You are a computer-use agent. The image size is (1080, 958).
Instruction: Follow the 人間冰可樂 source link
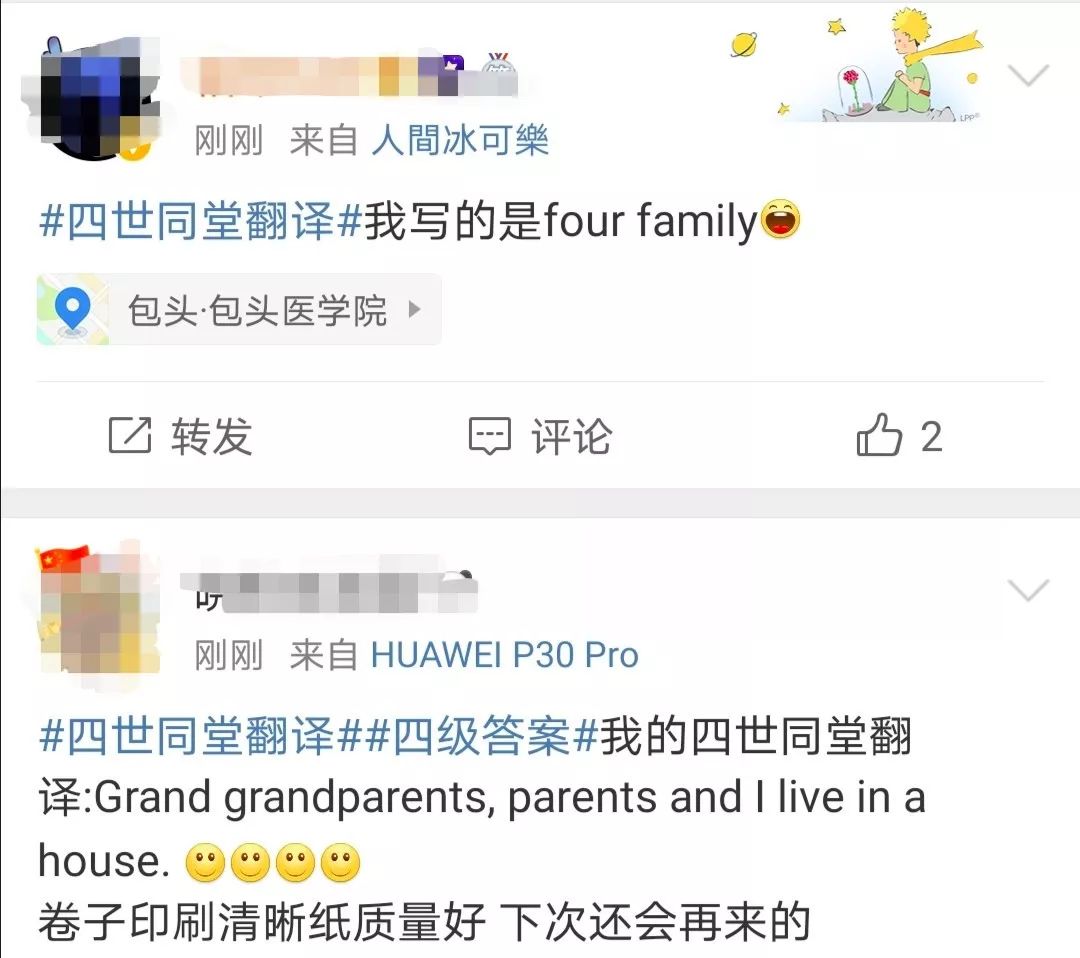point(459,140)
